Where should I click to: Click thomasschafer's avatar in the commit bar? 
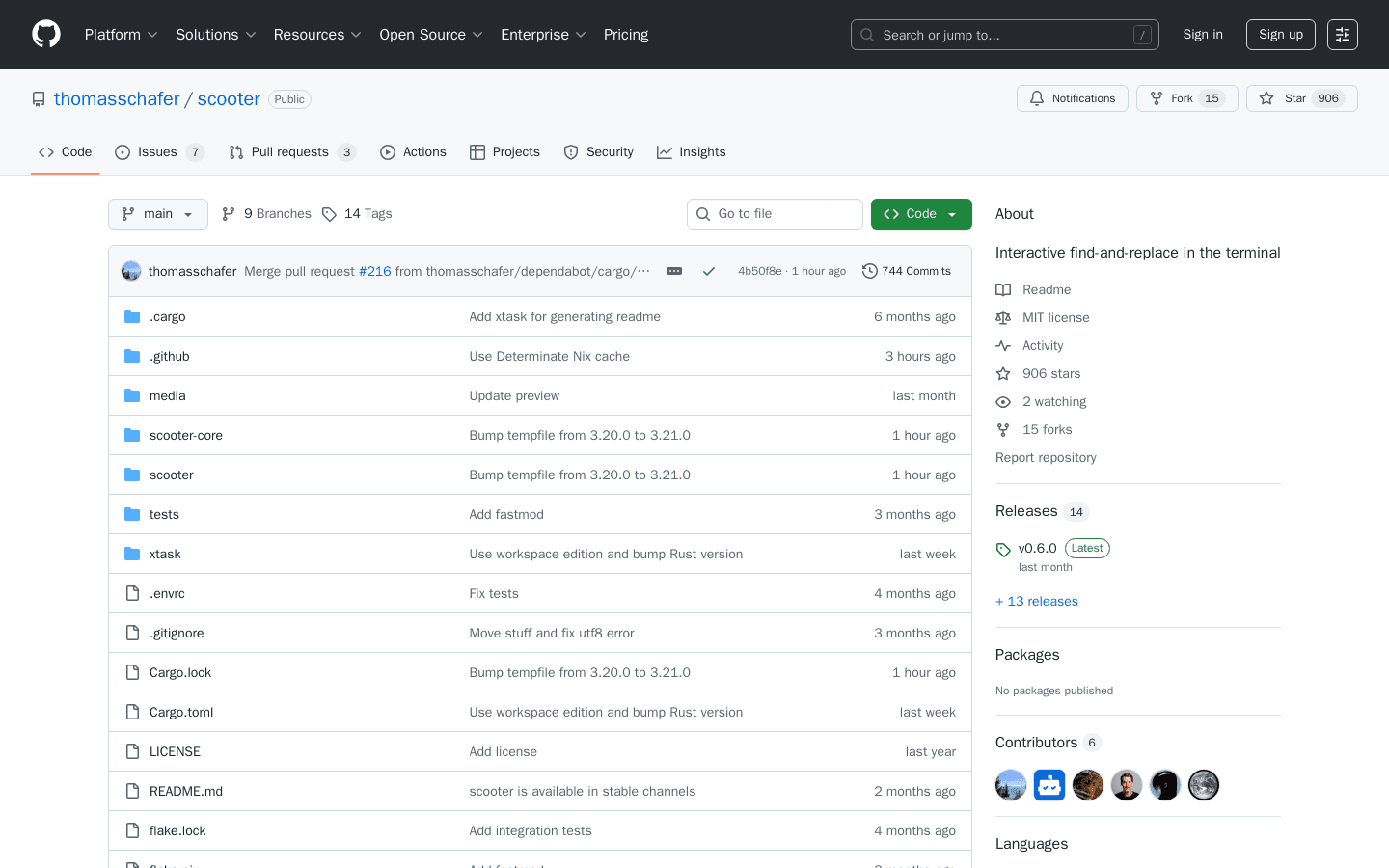(130, 271)
